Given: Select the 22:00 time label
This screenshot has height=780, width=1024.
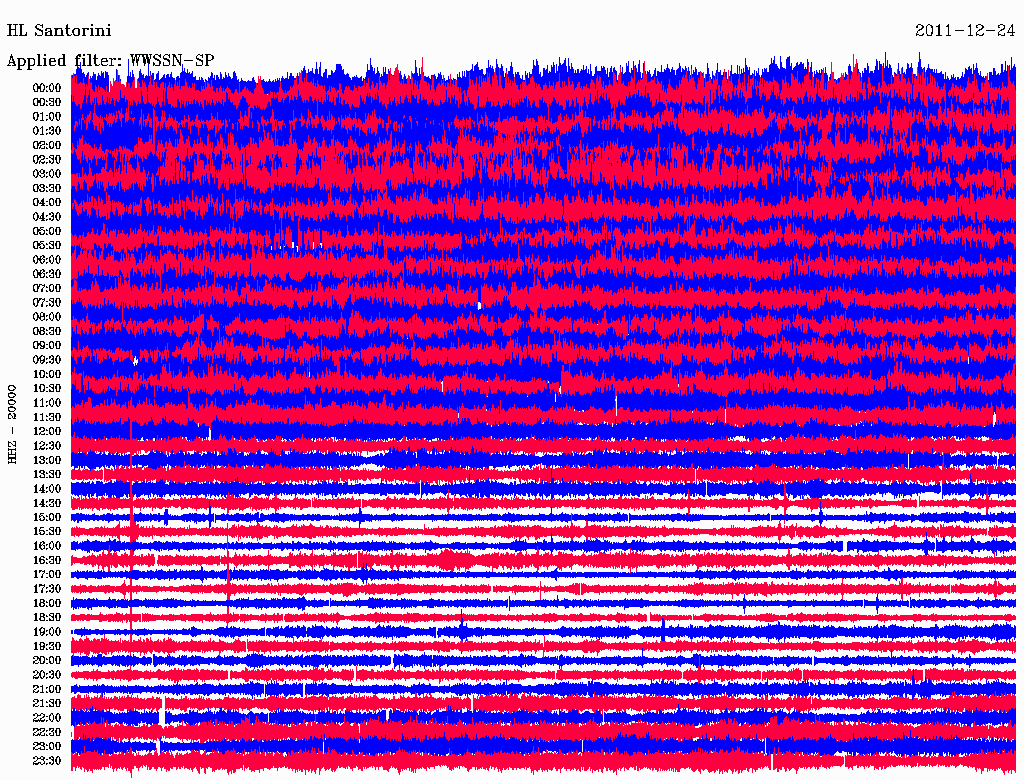Looking at the screenshot, I should coord(47,718).
